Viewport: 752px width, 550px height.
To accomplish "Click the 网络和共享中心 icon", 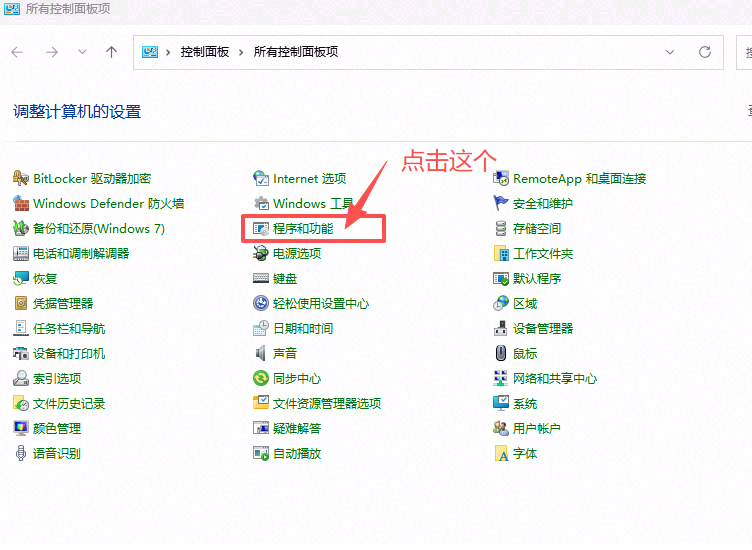I will point(502,378).
